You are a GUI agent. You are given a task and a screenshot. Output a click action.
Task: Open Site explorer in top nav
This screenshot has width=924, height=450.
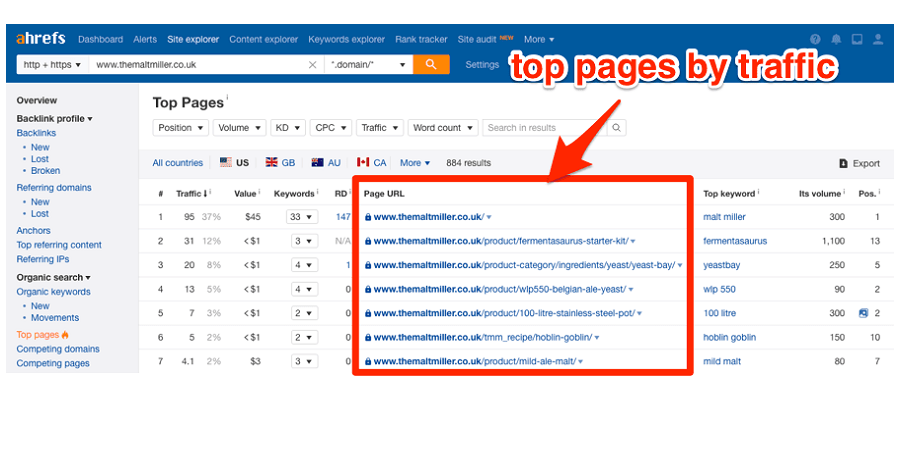(193, 39)
